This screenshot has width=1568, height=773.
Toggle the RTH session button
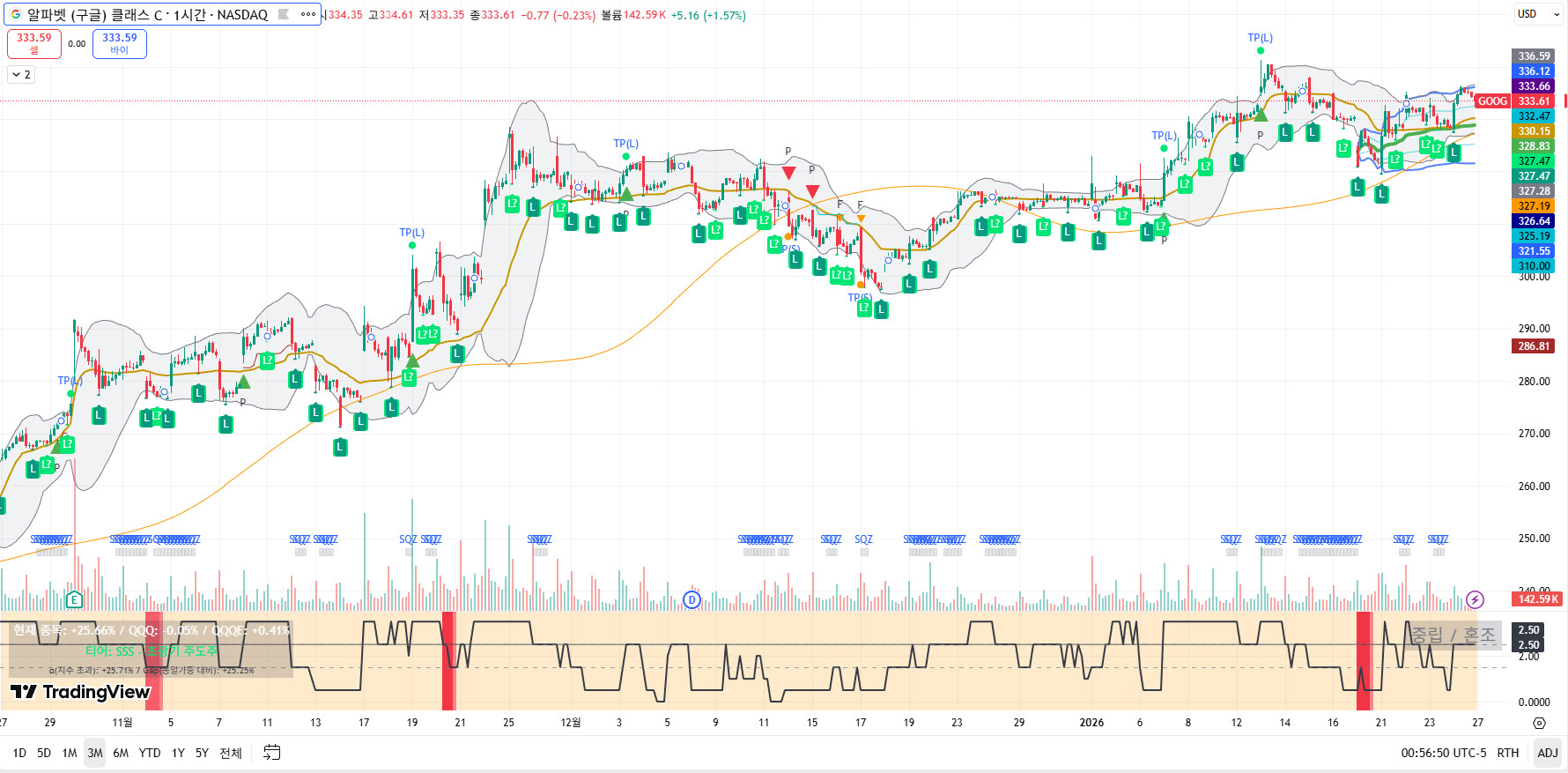click(x=1508, y=753)
